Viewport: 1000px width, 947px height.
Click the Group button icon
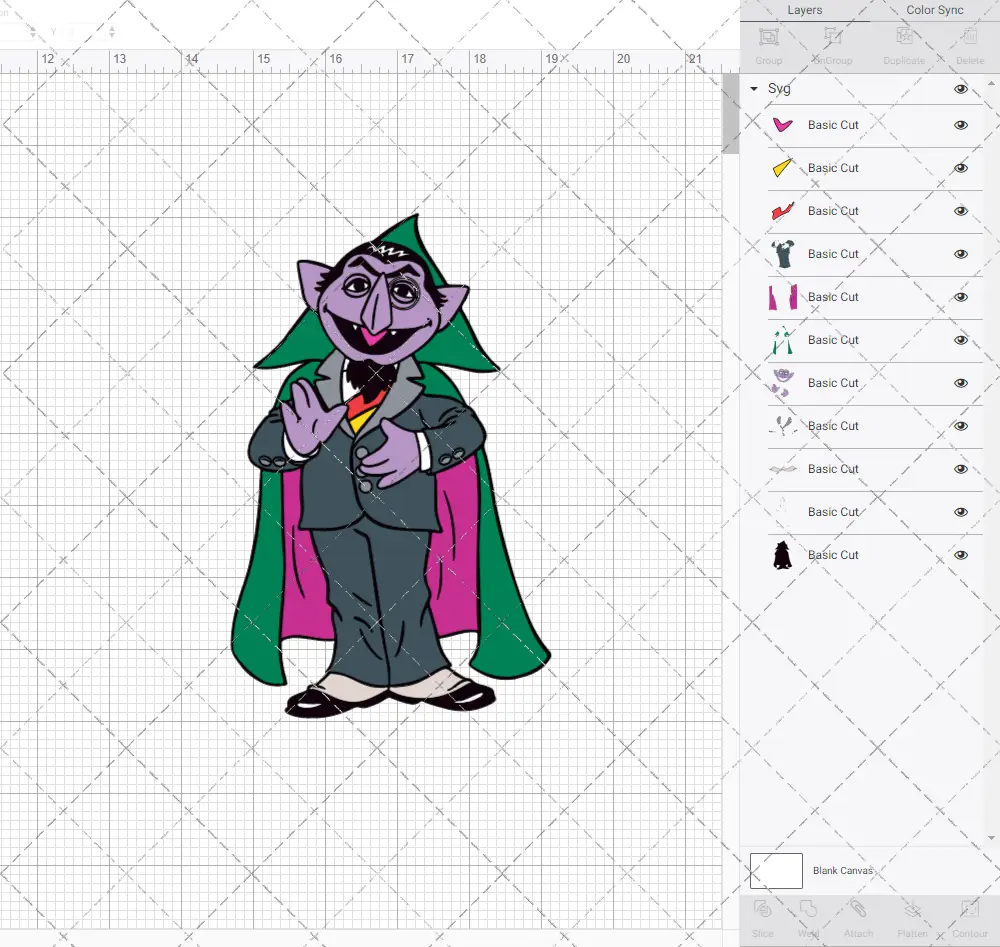tap(768, 37)
